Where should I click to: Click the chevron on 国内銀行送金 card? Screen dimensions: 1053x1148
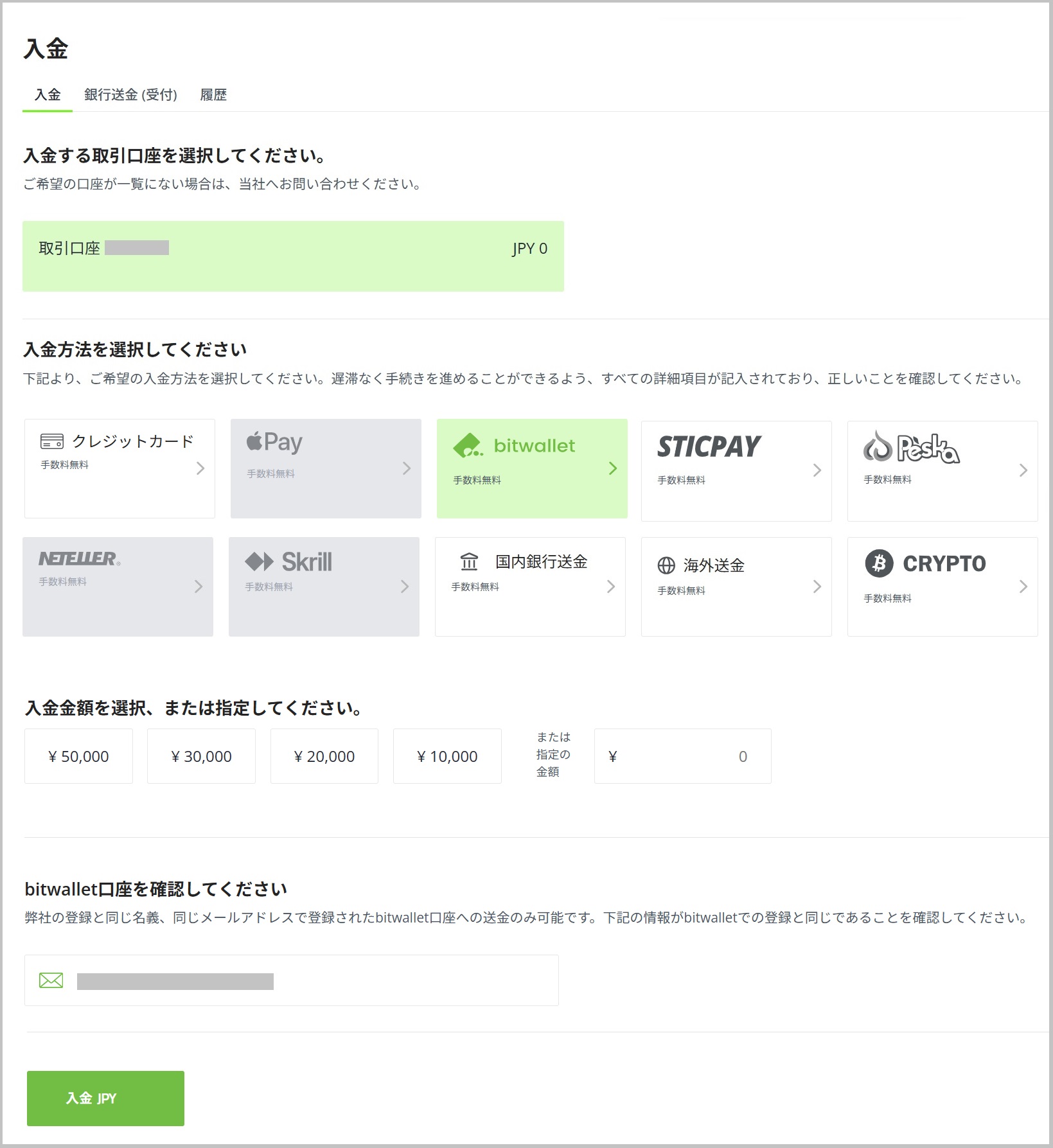[x=610, y=587]
